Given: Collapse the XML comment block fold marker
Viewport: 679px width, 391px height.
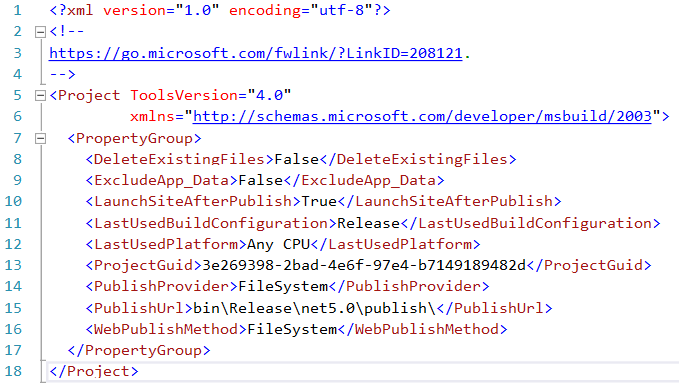Looking at the screenshot, I should coord(40,32).
